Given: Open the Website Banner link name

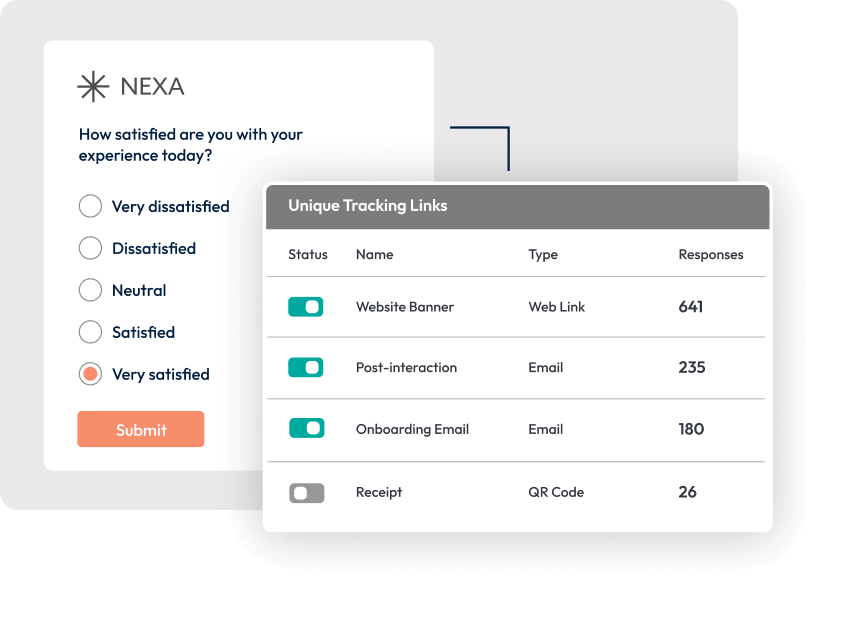Looking at the screenshot, I should [x=405, y=307].
